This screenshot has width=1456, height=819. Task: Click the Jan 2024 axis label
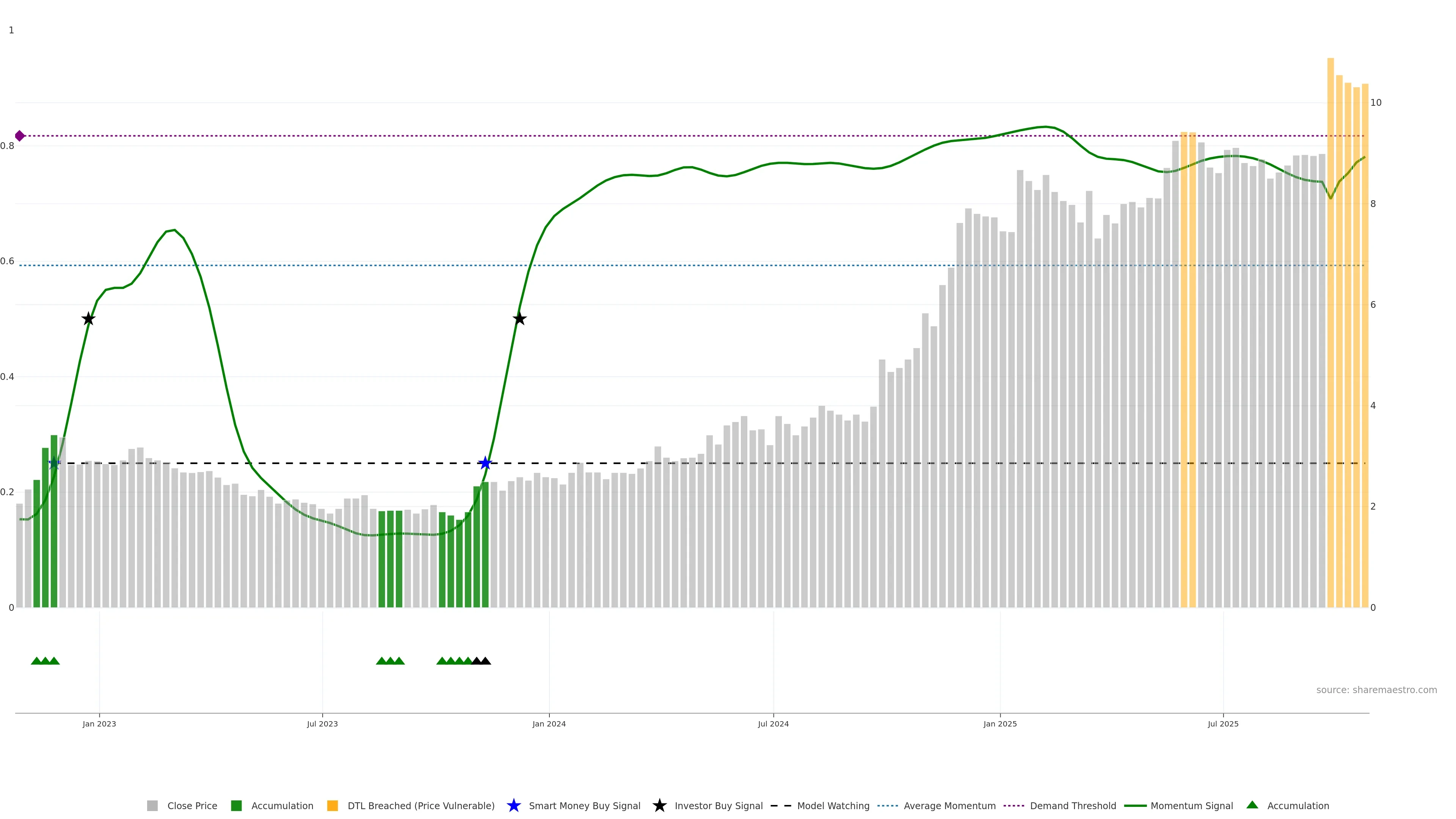(549, 724)
